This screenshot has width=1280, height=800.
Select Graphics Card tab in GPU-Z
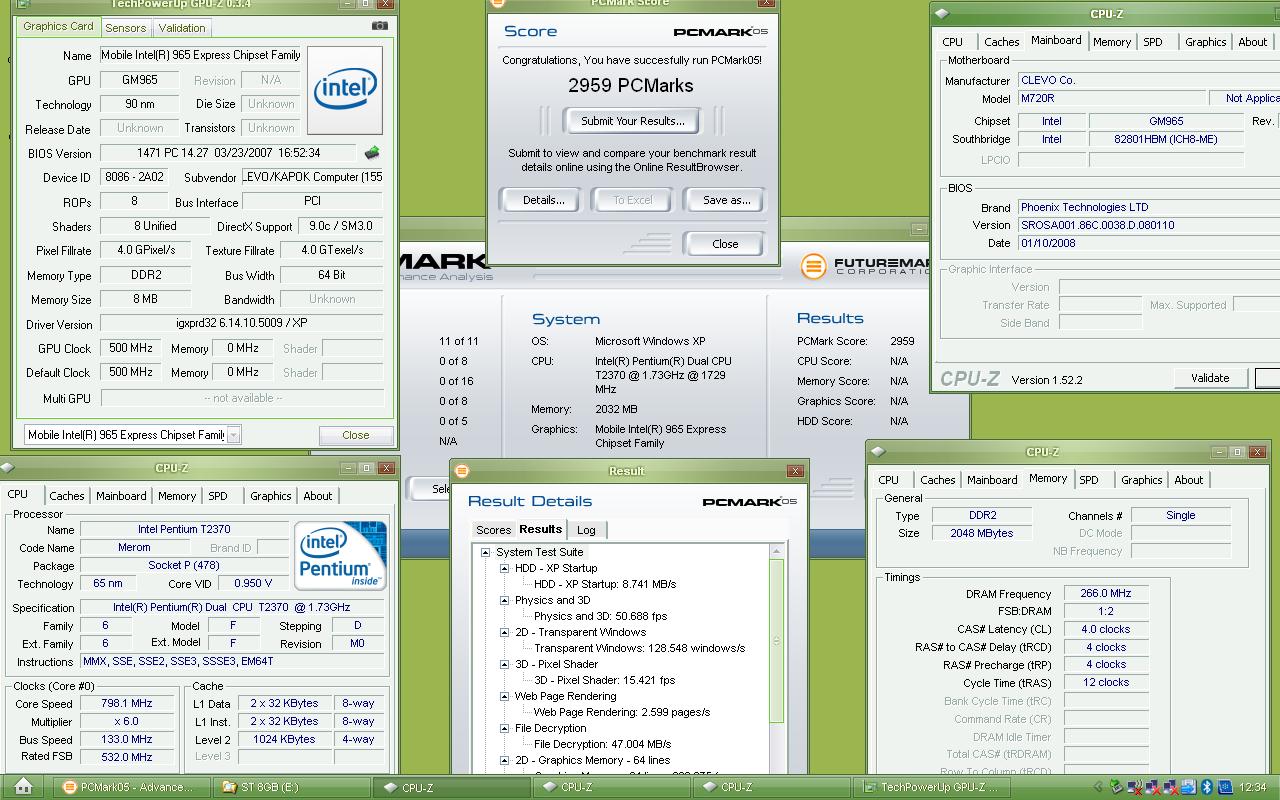pos(58,26)
